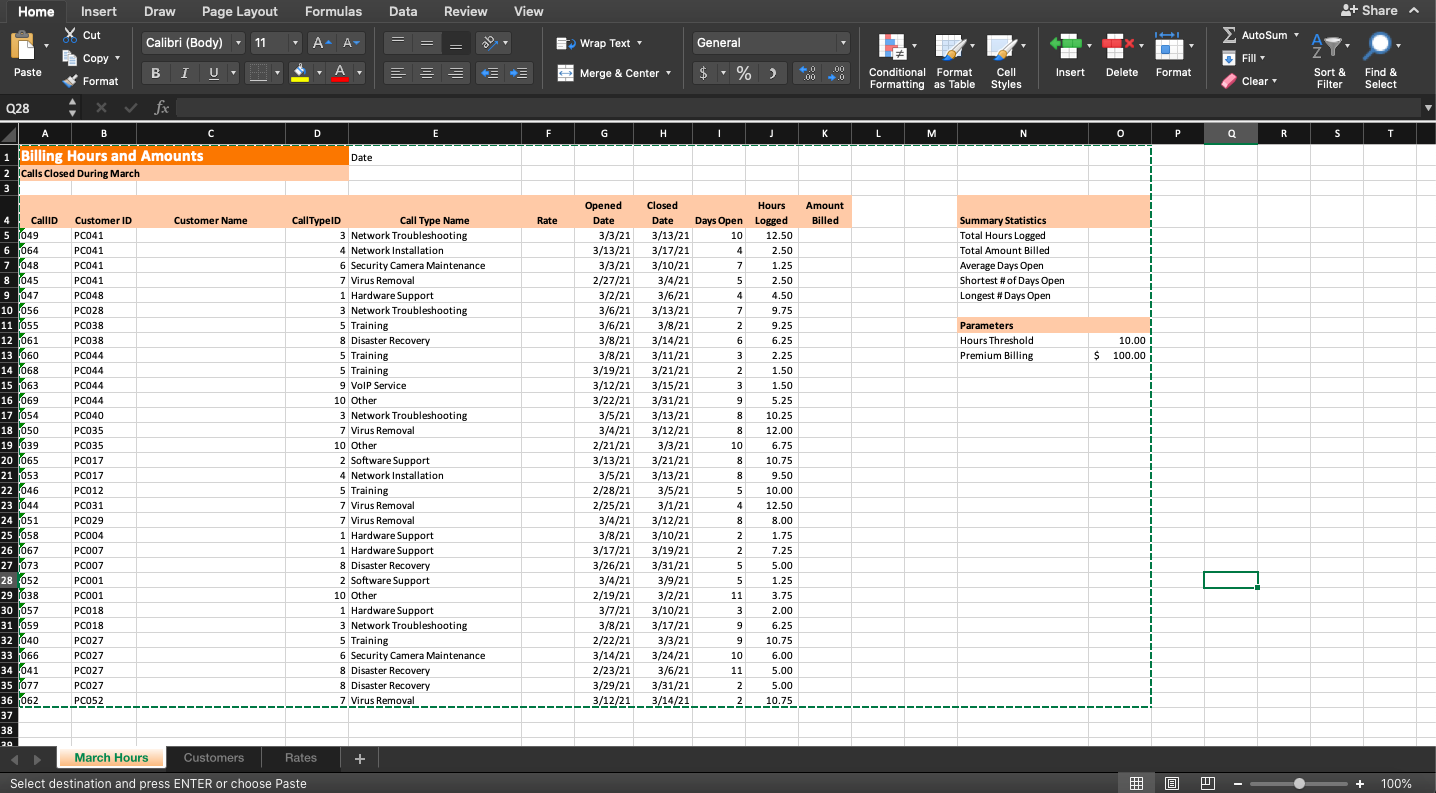
Task: Open the Merge & Center dropdown arrow
Action: (668, 73)
